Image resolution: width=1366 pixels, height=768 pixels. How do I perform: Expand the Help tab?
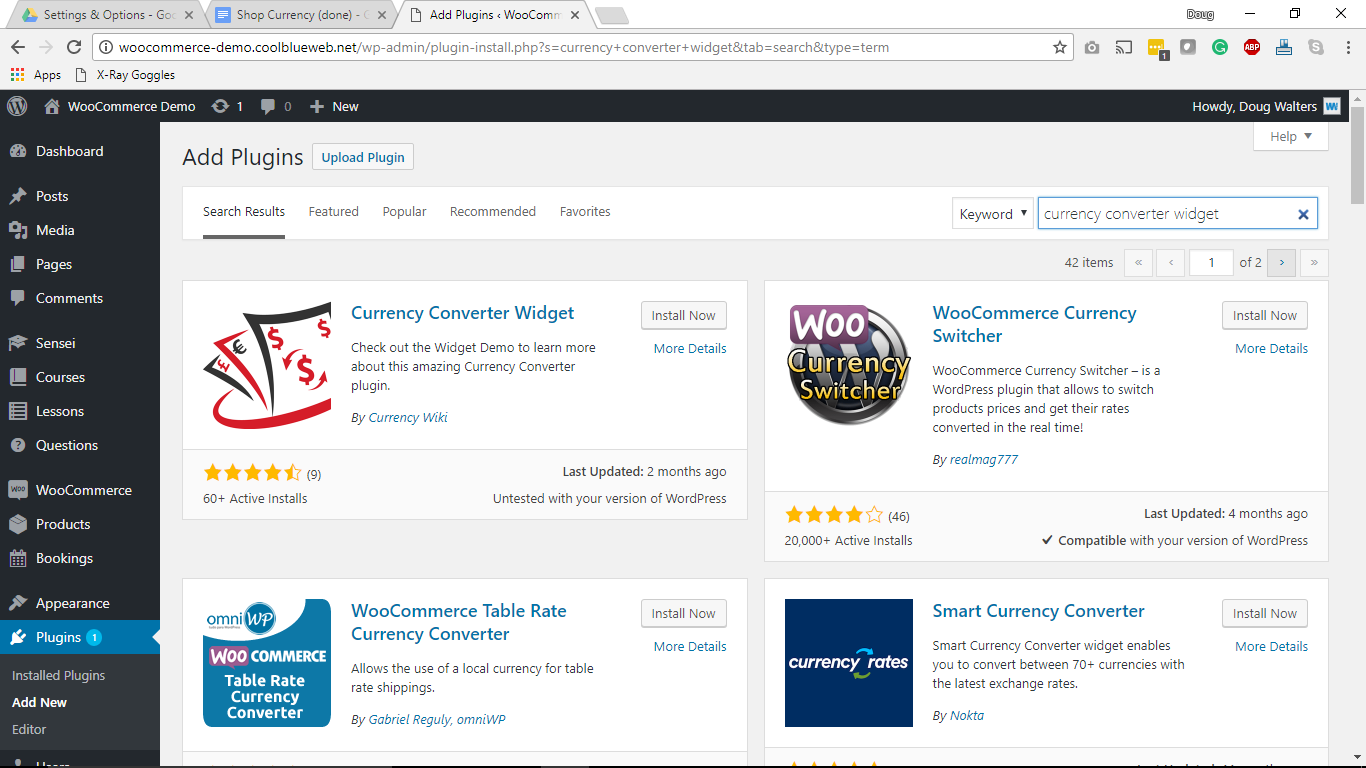1291,137
